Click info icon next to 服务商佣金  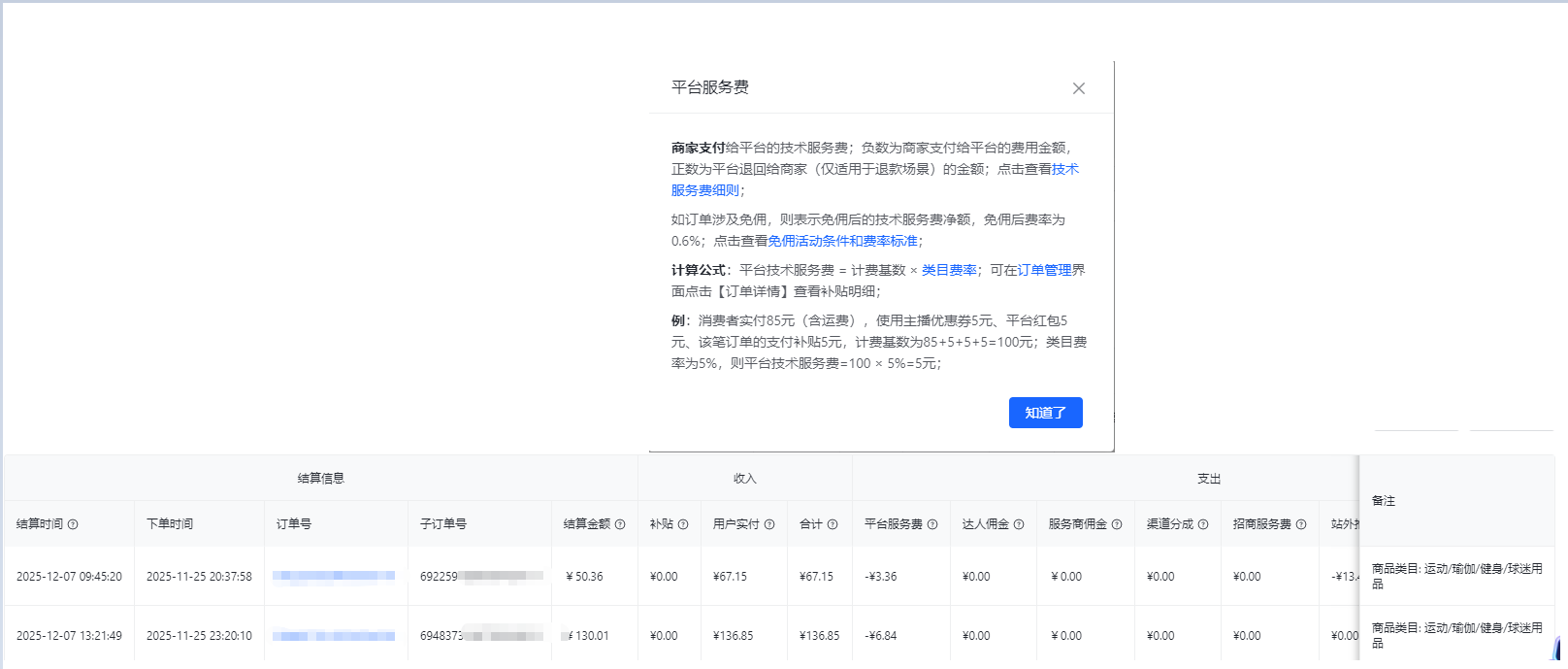coord(1117,524)
